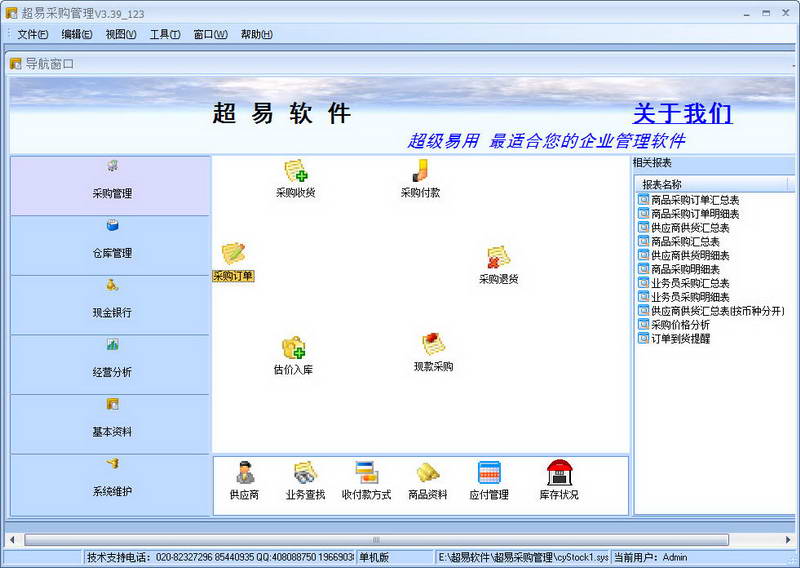Open report 供应商供货汇总表(按币种分开)
Screen dimensions: 800x568
click(x=711, y=311)
